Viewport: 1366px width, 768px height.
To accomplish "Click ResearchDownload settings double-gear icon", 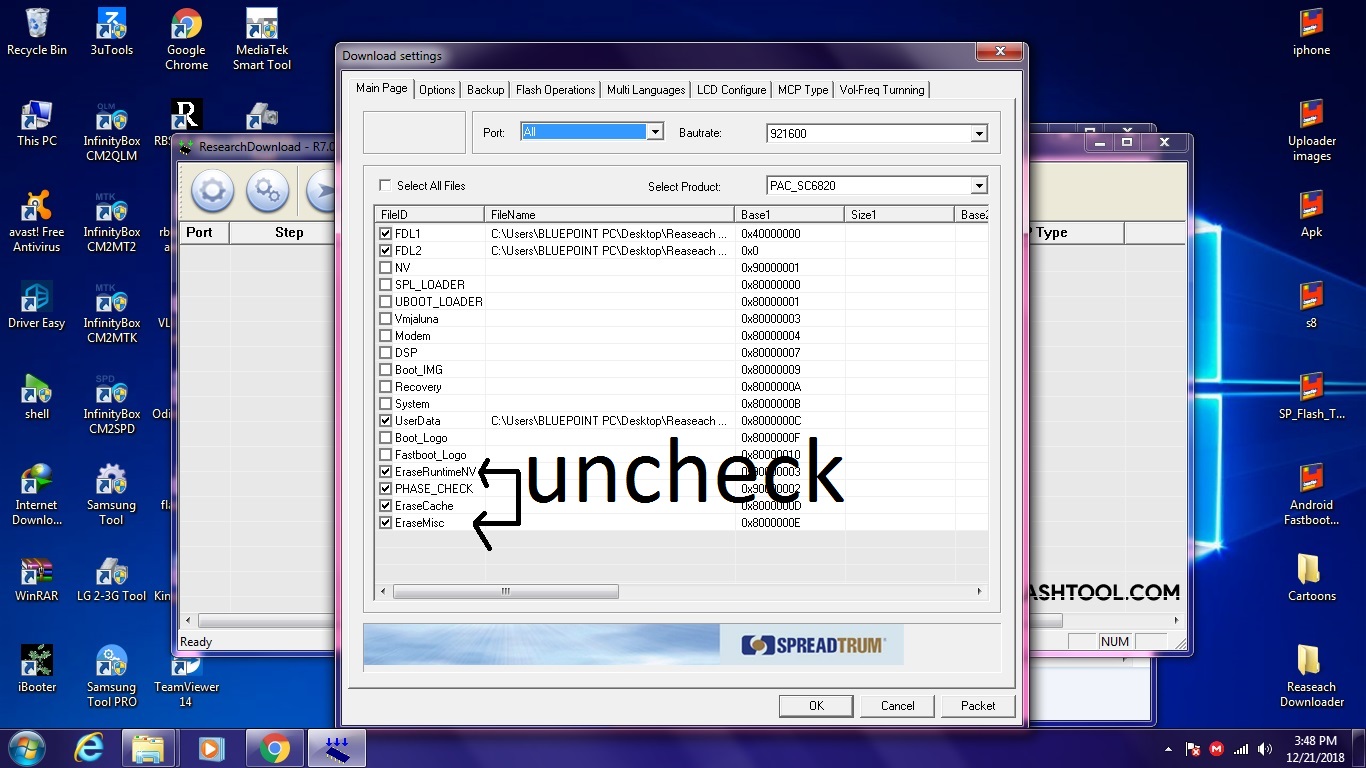I will pyautogui.click(x=267, y=191).
